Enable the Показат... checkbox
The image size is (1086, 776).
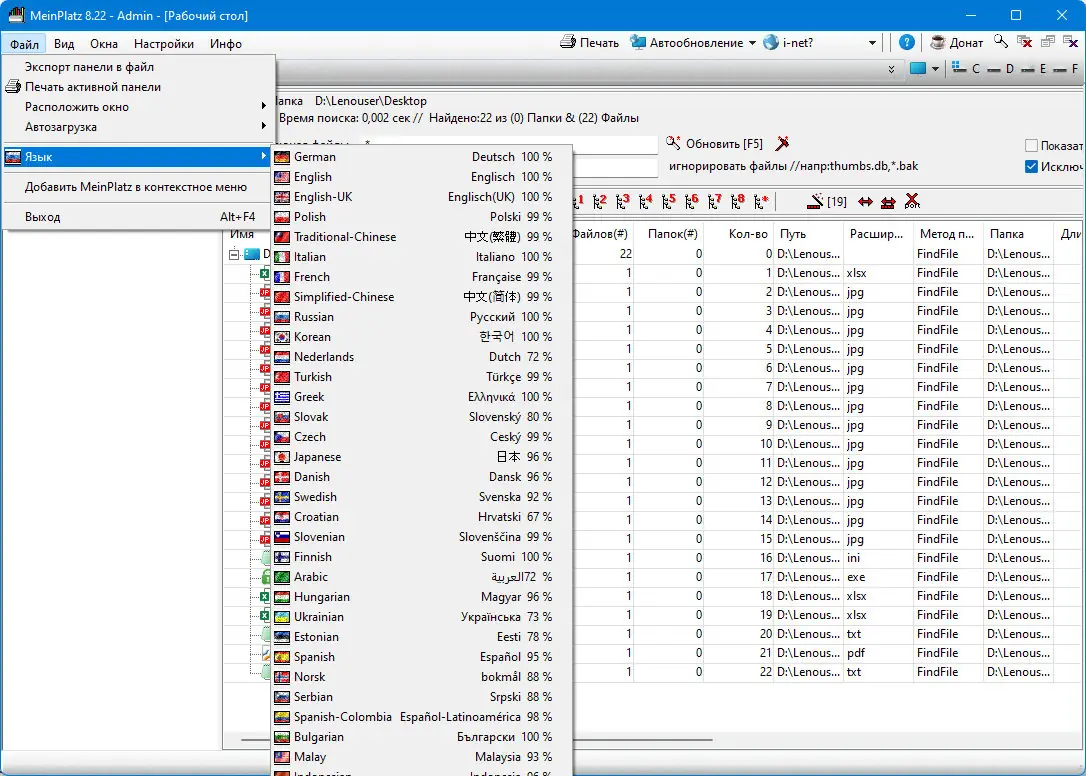point(1032,146)
